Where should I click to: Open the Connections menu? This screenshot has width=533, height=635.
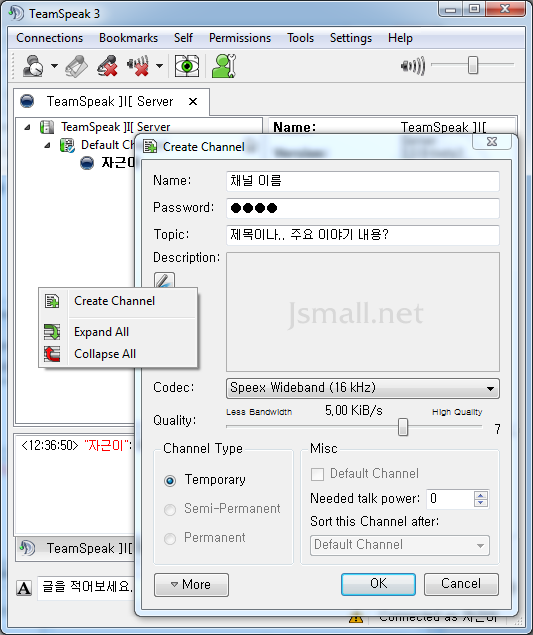point(49,38)
